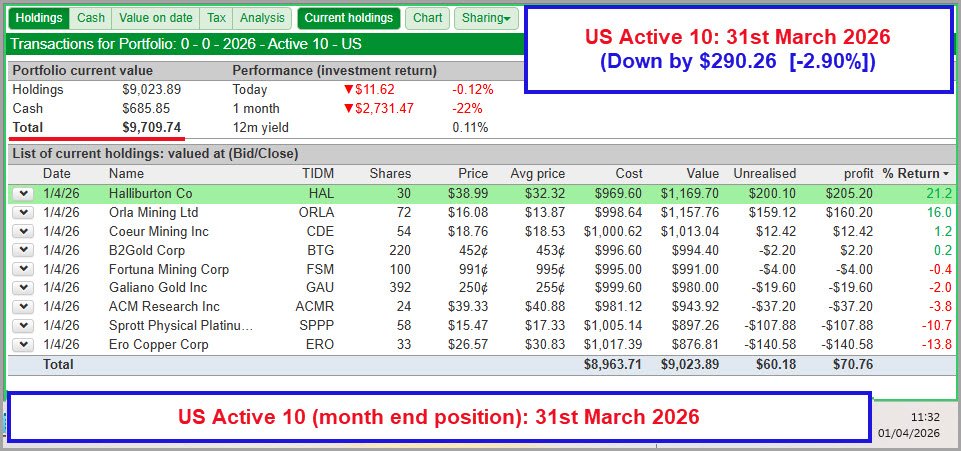Click the Current holdings button
Image resolution: width=961 pixels, height=451 pixels.
click(x=349, y=18)
